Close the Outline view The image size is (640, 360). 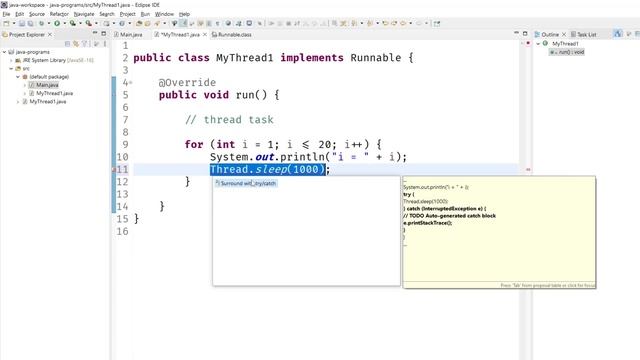(564, 35)
